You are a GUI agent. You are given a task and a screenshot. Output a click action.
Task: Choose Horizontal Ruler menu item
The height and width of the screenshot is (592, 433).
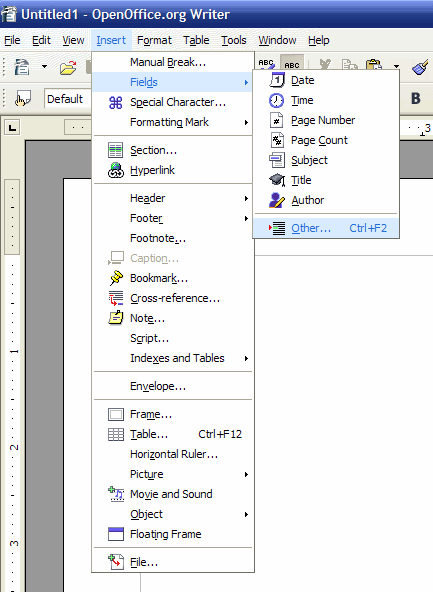coord(173,454)
